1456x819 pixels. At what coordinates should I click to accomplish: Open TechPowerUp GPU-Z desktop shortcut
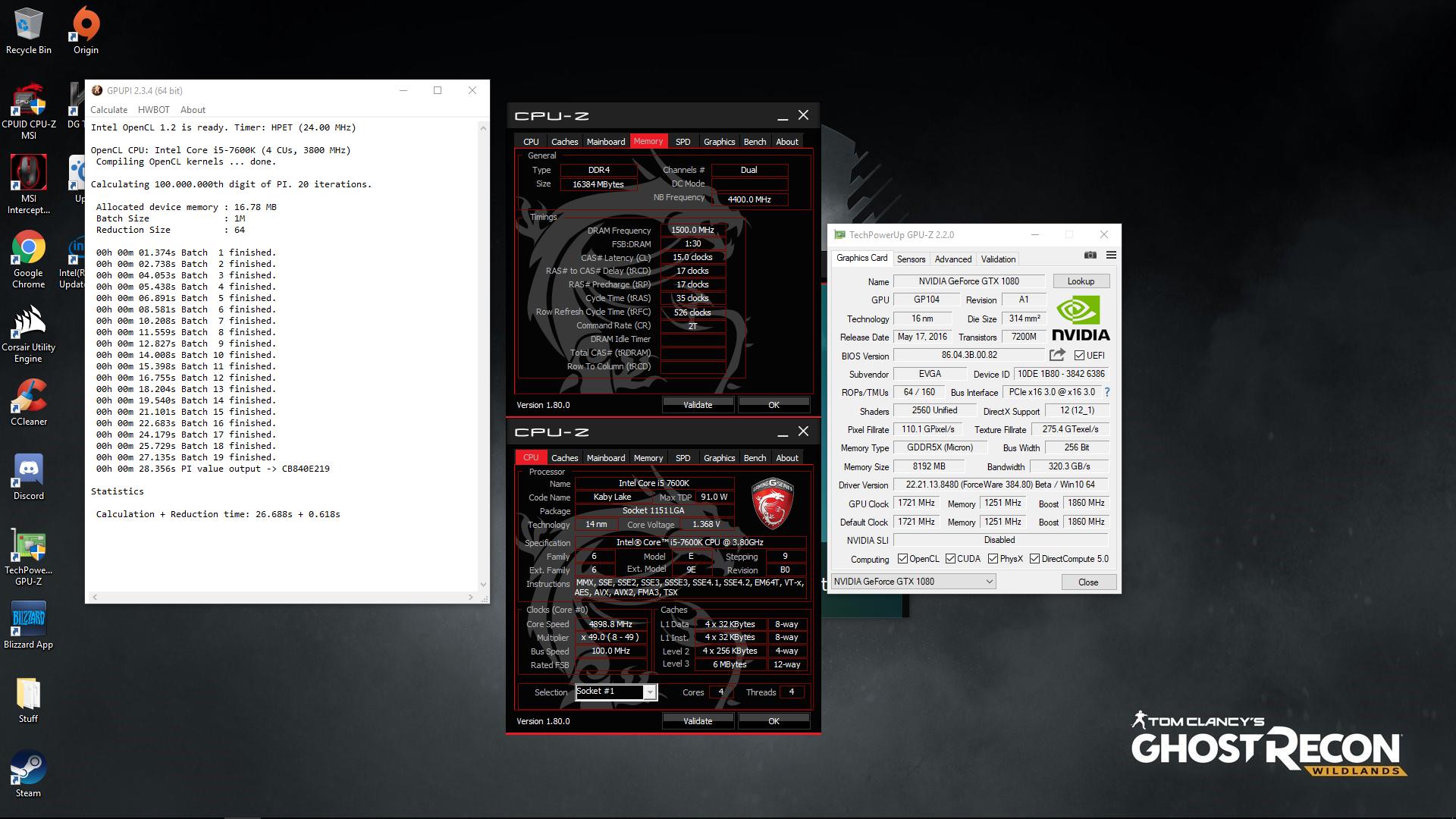click(29, 557)
